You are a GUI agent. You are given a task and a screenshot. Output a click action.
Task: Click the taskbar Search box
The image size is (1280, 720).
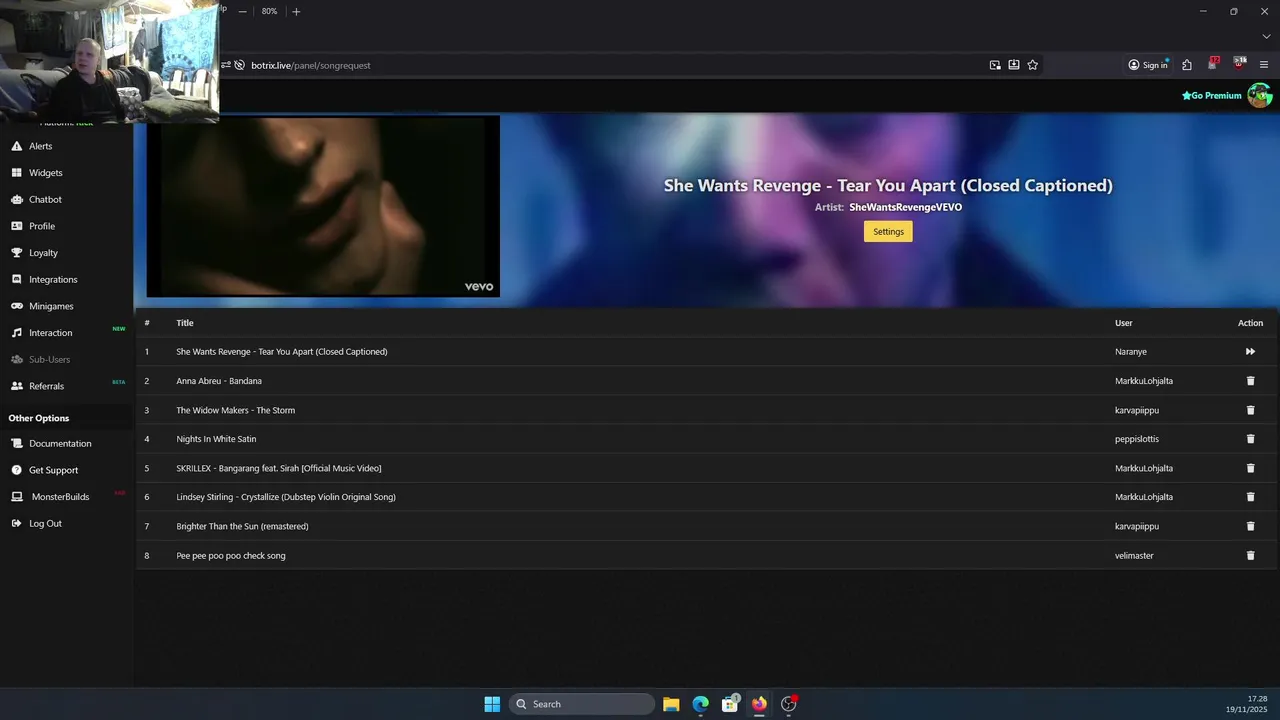[582, 704]
